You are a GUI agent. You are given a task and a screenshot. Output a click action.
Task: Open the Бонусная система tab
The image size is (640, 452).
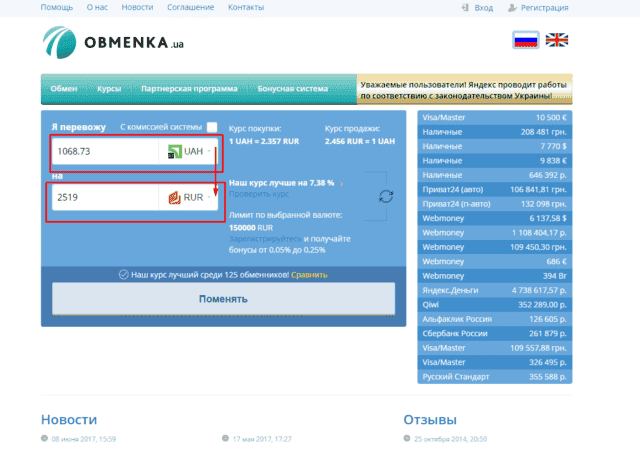(293, 89)
